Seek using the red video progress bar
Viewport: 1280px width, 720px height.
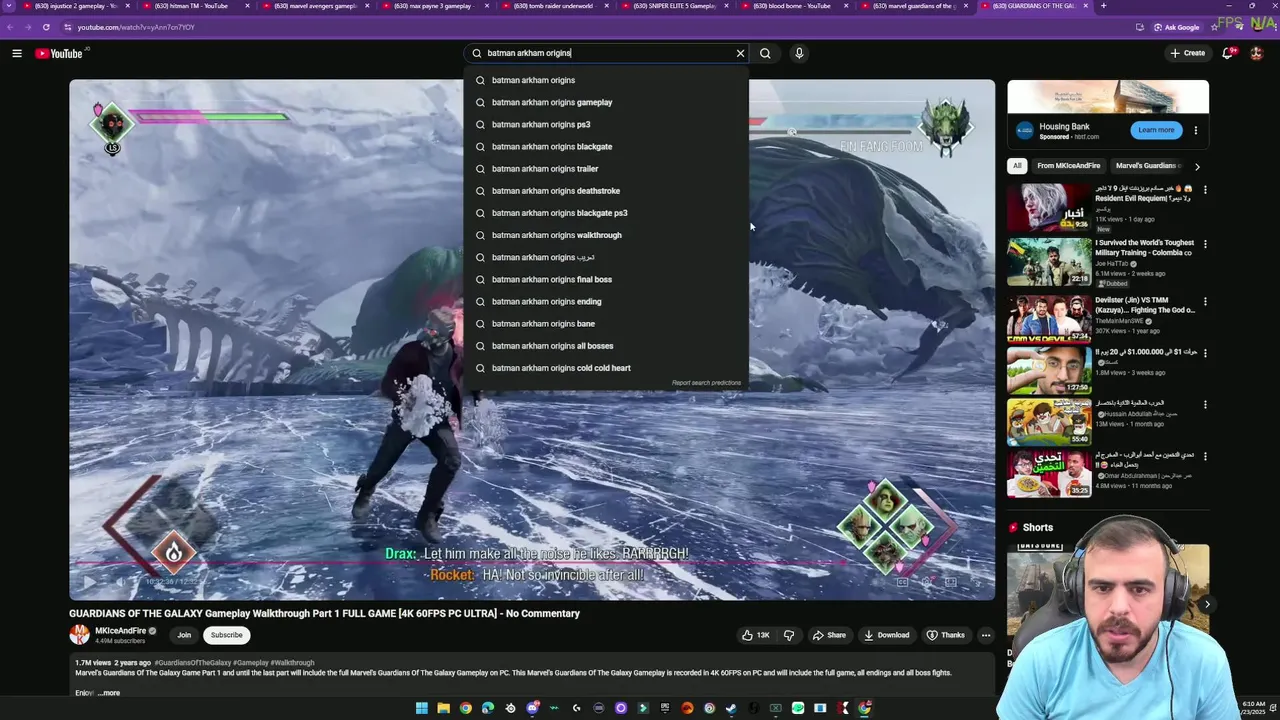coord(532,564)
